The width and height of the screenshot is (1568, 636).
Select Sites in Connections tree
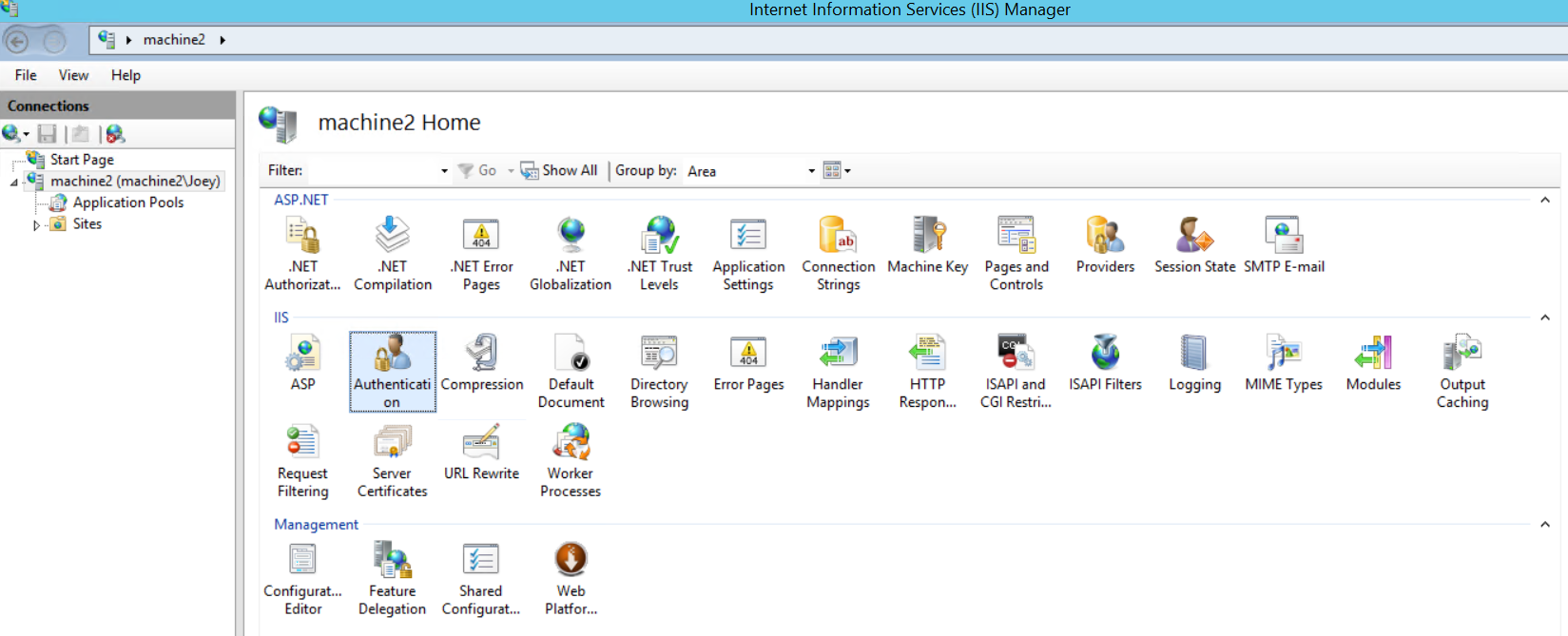pos(87,224)
